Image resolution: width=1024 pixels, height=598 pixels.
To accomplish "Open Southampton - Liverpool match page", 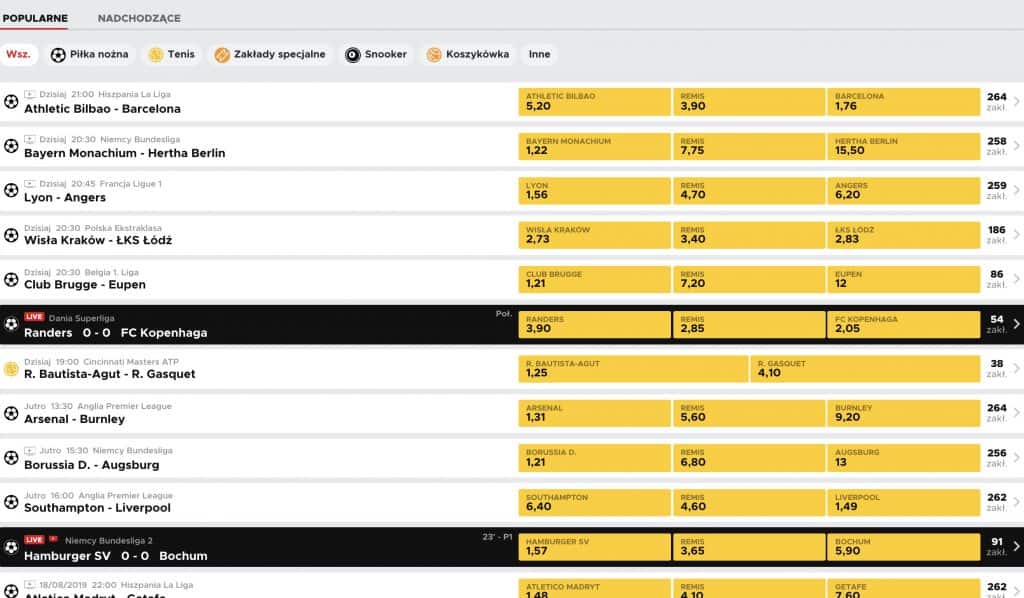I will coord(97,508).
